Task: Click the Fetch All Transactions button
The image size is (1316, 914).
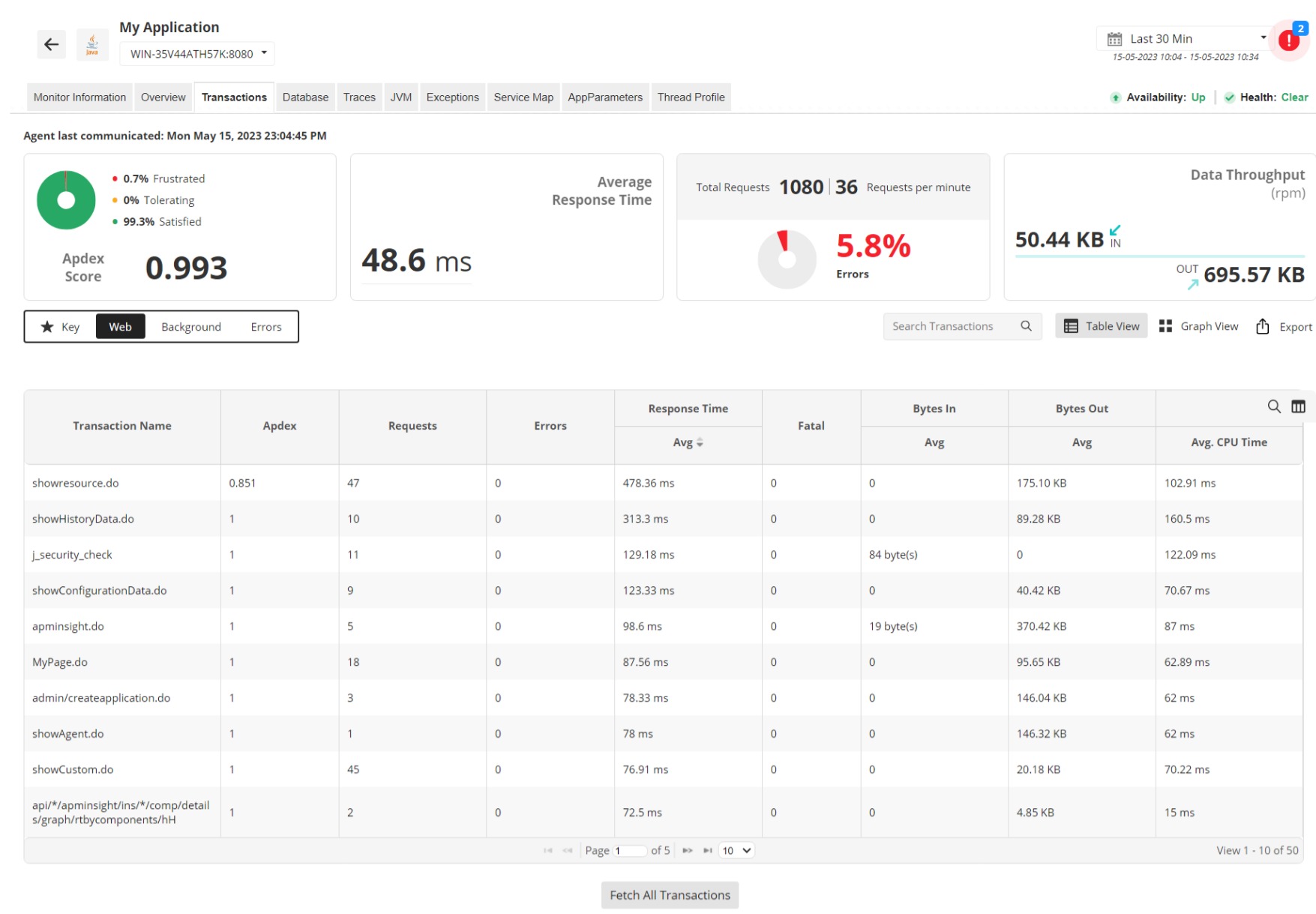Action: (670, 895)
